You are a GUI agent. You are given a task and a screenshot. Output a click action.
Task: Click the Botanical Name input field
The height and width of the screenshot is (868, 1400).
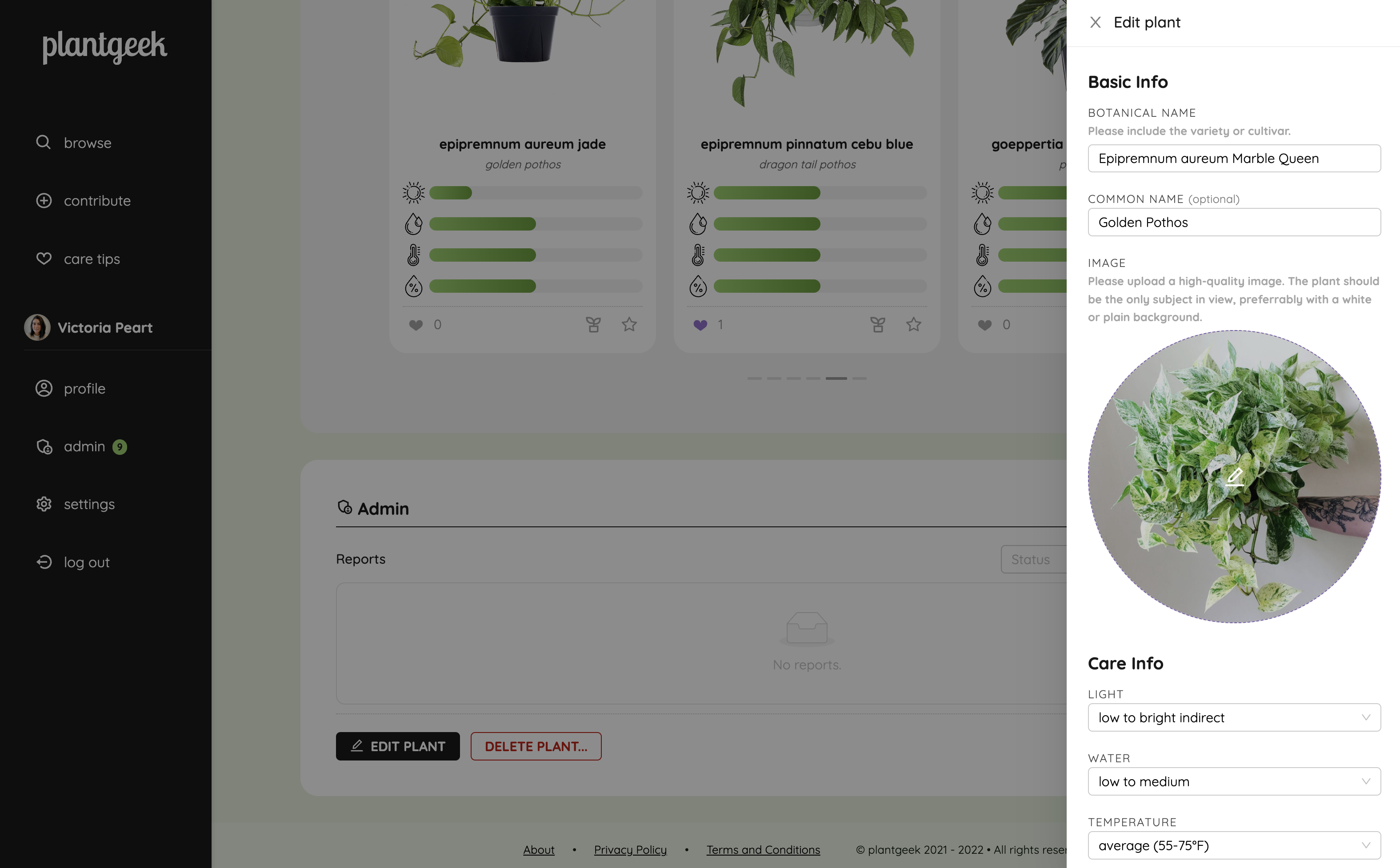[1234, 159]
